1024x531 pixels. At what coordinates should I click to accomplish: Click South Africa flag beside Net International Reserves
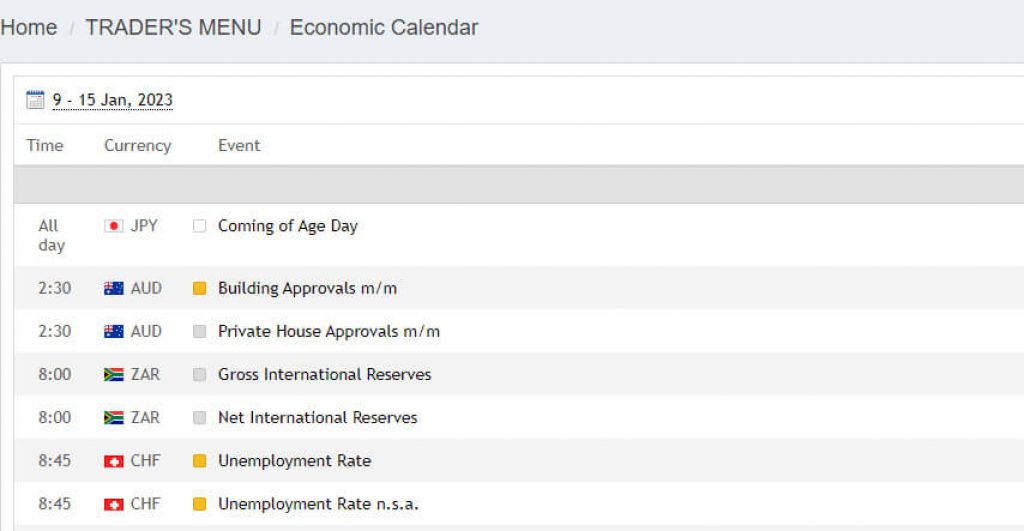pyautogui.click(x=114, y=417)
